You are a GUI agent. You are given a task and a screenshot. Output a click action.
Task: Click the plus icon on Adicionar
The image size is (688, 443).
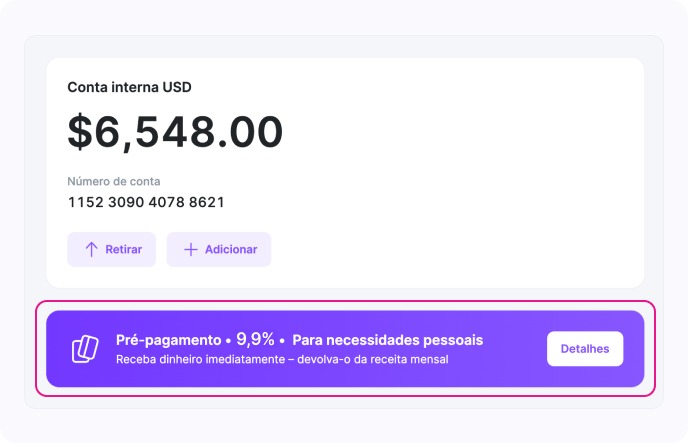coord(191,250)
